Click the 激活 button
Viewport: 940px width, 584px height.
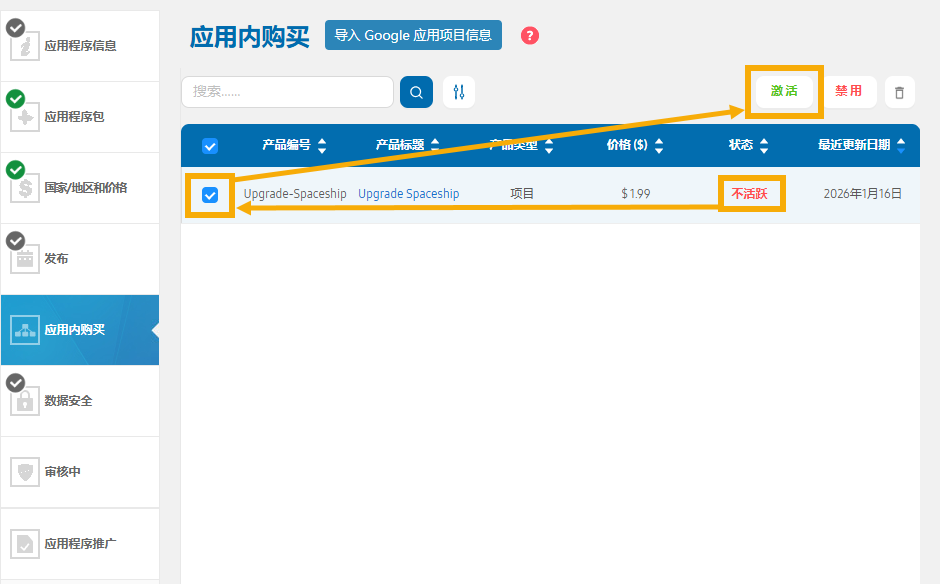(784, 91)
